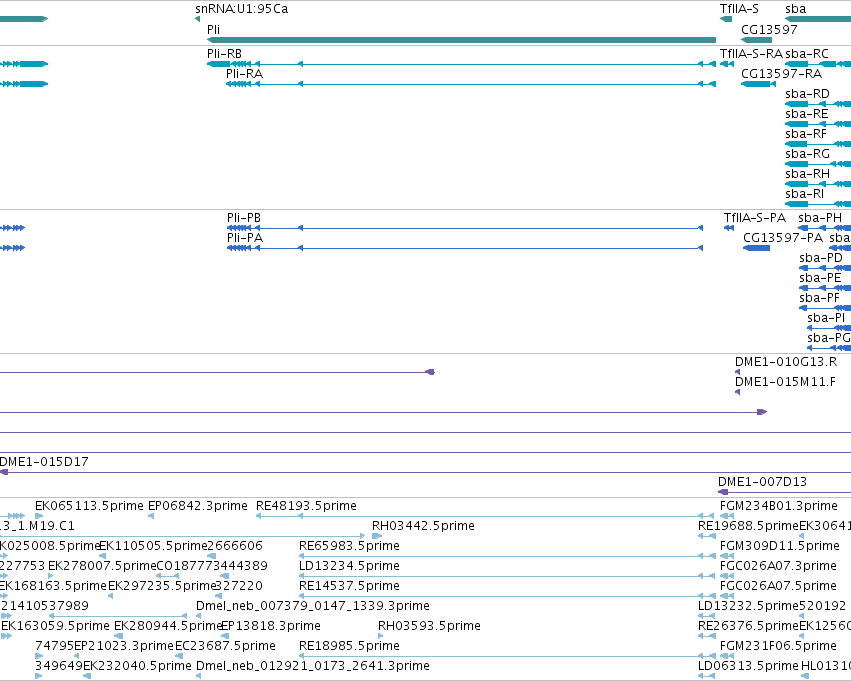
Task: Click the FGC026A07.5prime EST label
Action: [x=778, y=586]
